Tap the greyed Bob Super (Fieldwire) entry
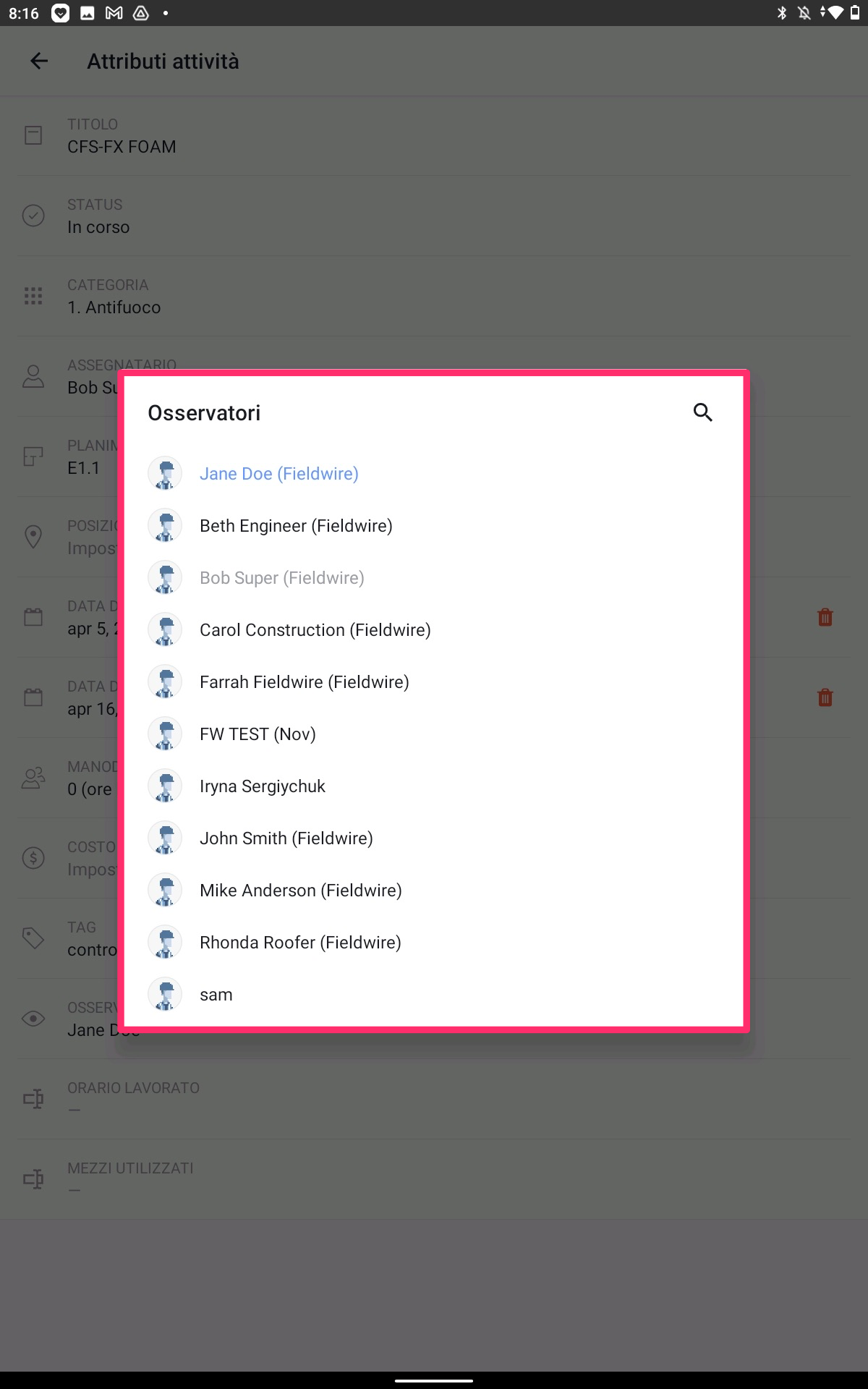 tap(434, 578)
